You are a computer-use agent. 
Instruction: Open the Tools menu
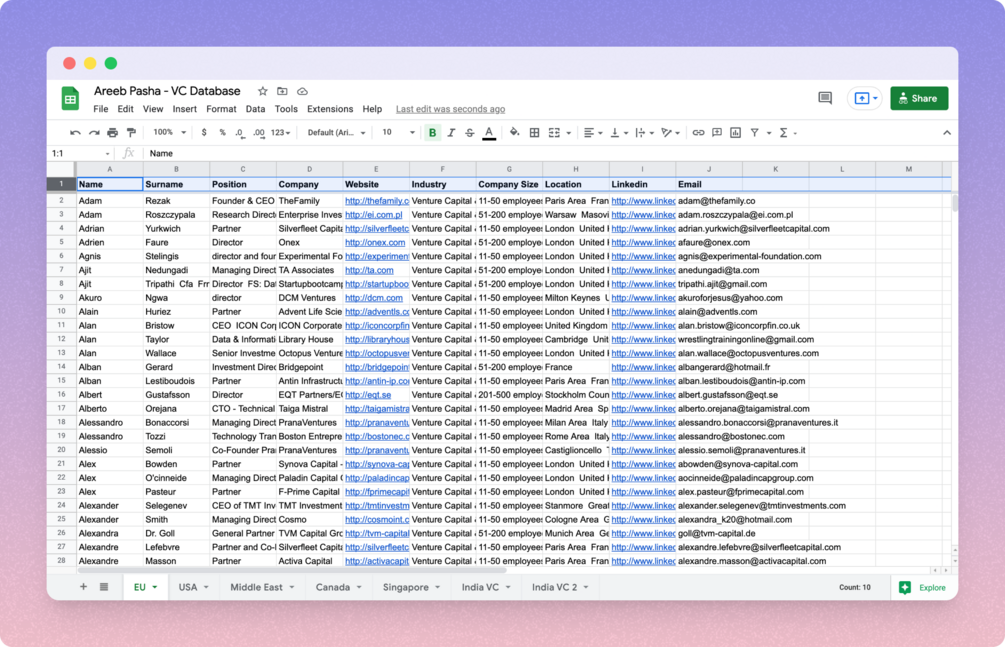[286, 109]
